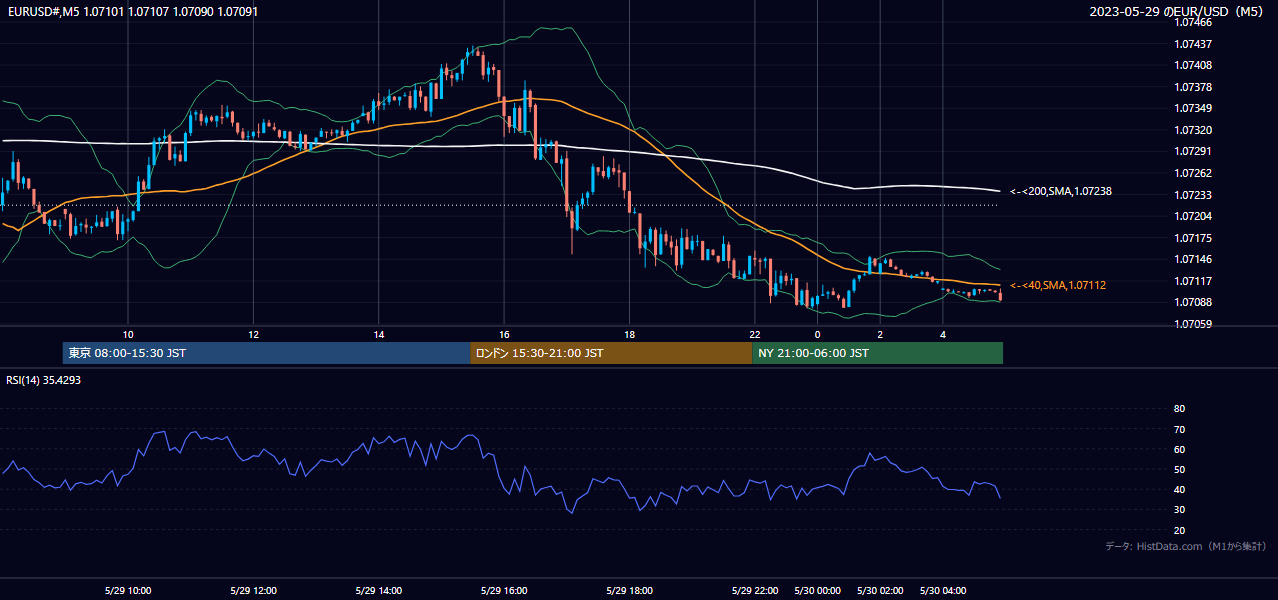Click the データ: HistData.com source credit
Viewport: 1278px width, 600px height.
(1186, 546)
